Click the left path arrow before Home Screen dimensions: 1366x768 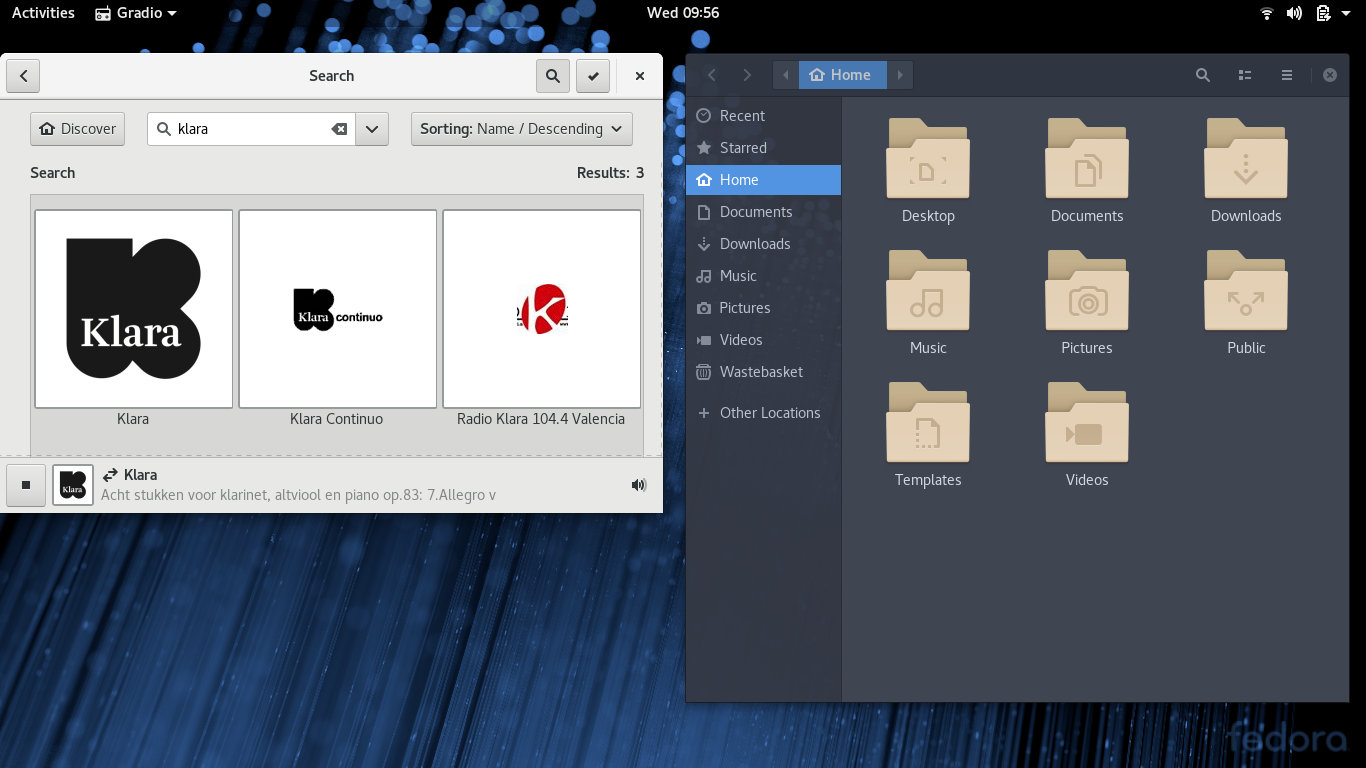(786, 75)
